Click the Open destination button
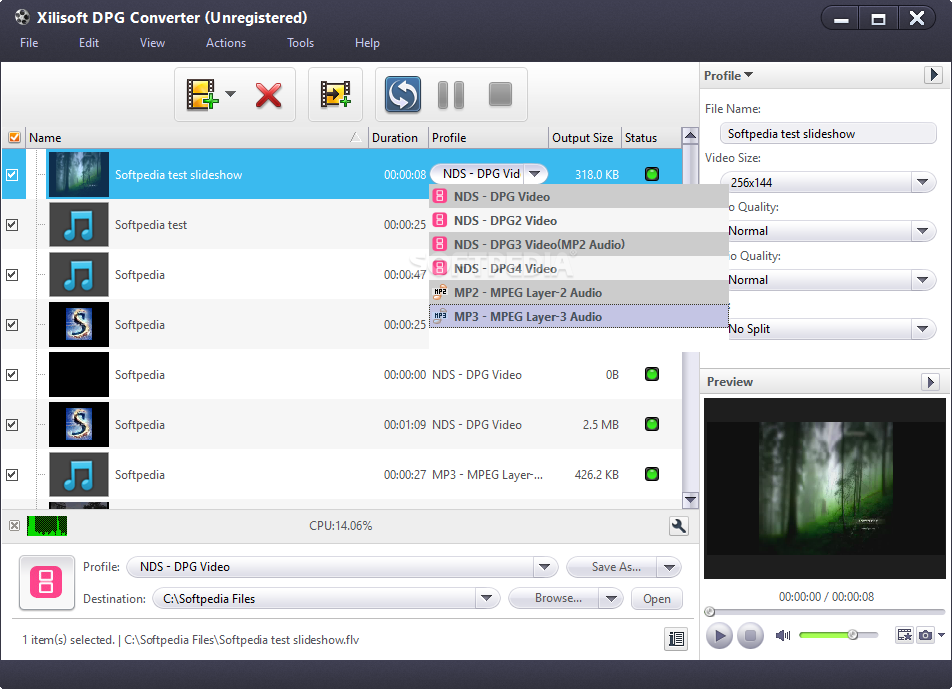Viewport: 952px width, 689px height. (x=657, y=599)
